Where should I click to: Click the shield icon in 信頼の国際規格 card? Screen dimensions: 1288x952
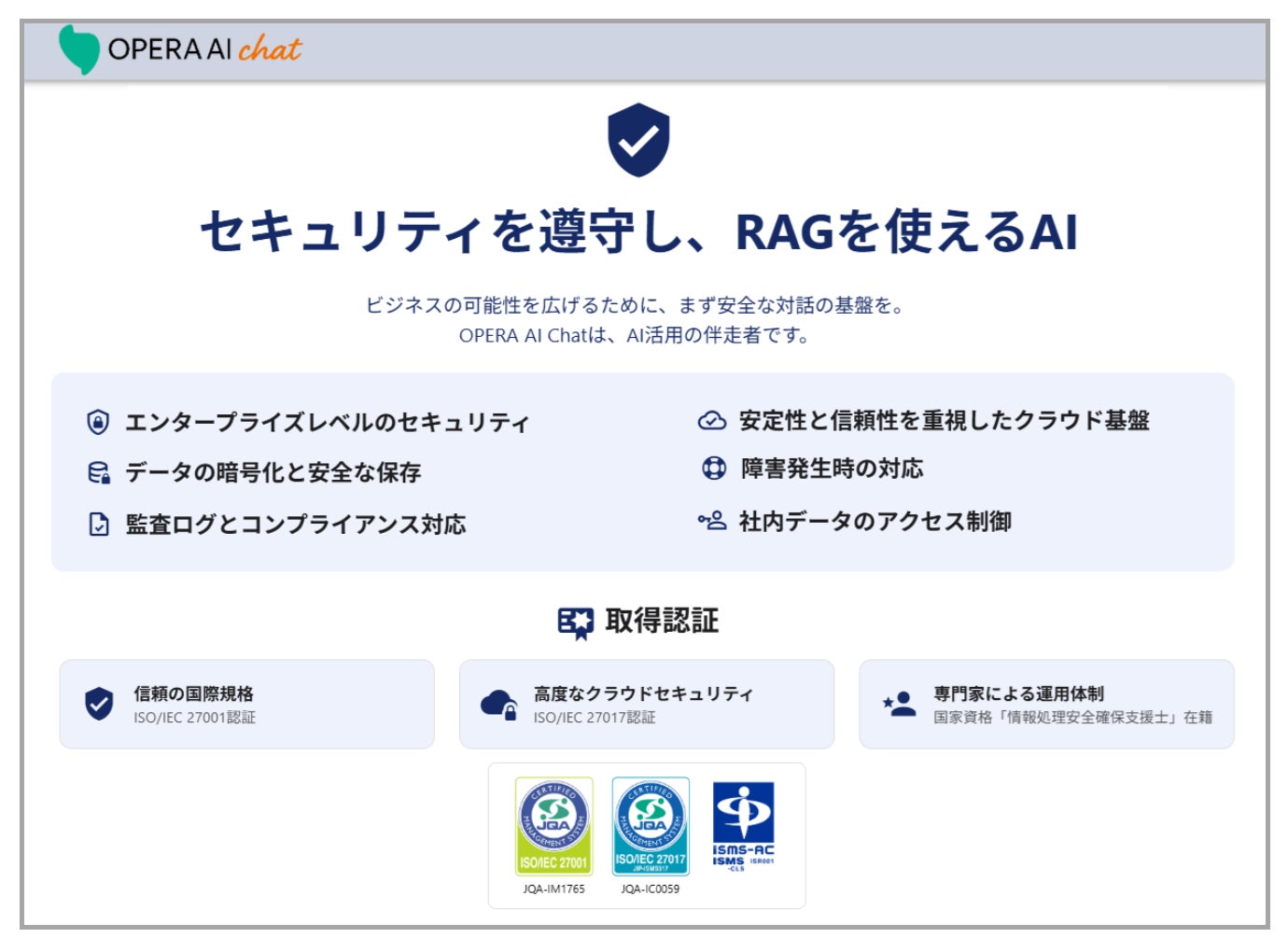point(99,705)
